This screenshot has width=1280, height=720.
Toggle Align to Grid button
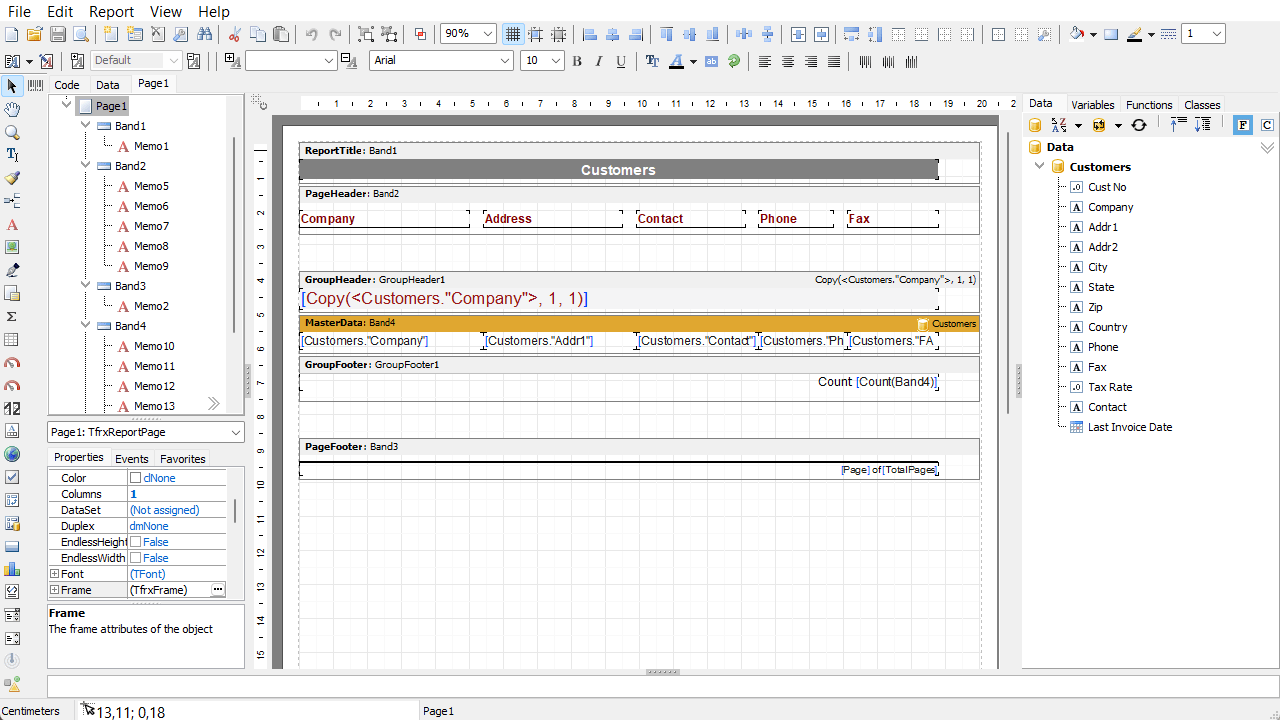pos(536,34)
